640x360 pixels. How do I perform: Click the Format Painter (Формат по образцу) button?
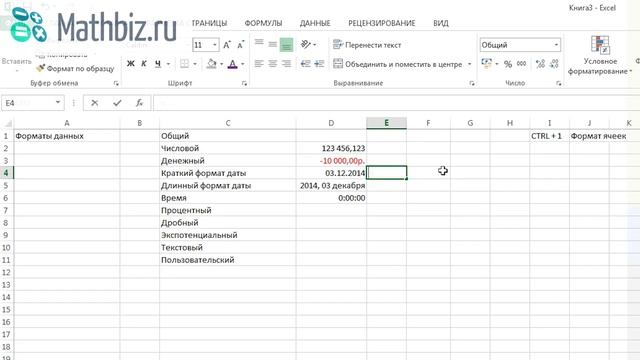pos(75,69)
